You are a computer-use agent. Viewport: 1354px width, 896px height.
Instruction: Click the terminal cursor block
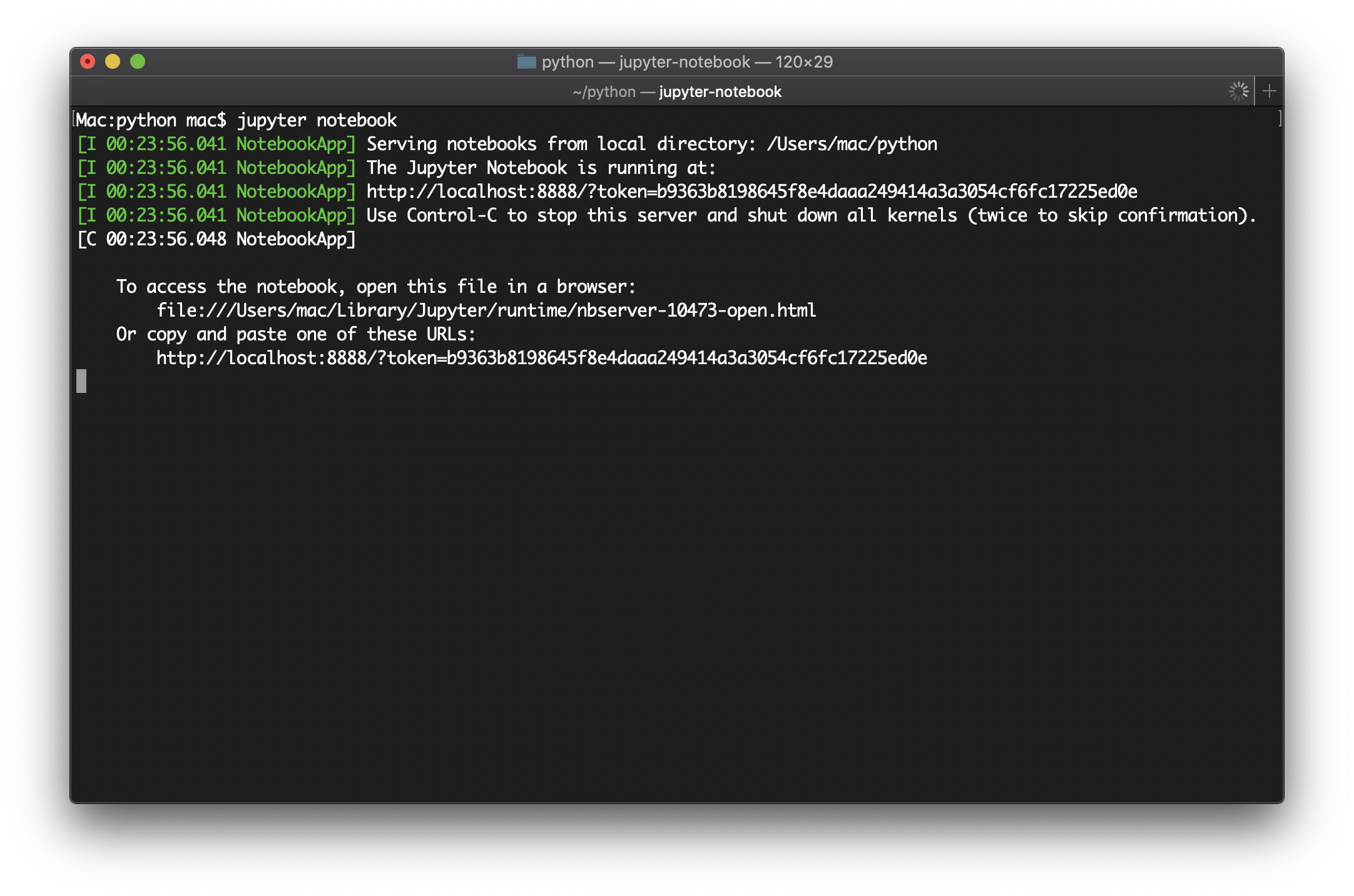click(x=81, y=381)
